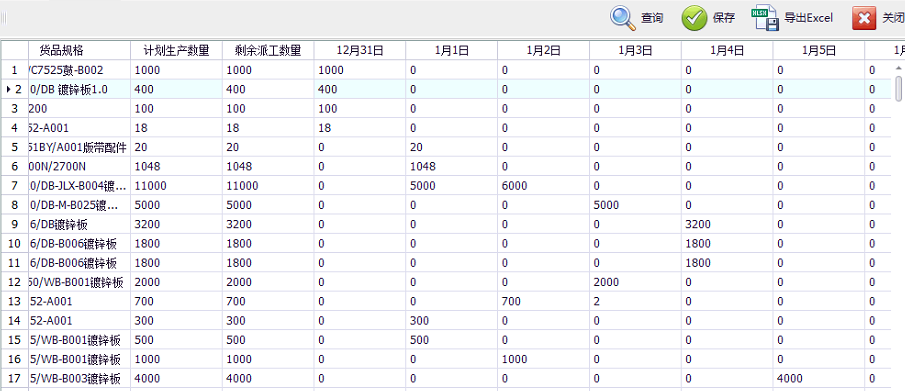Click the 查询 magnifier icon
The width and height of the screenshot is (905, 391).
[623, 18]
